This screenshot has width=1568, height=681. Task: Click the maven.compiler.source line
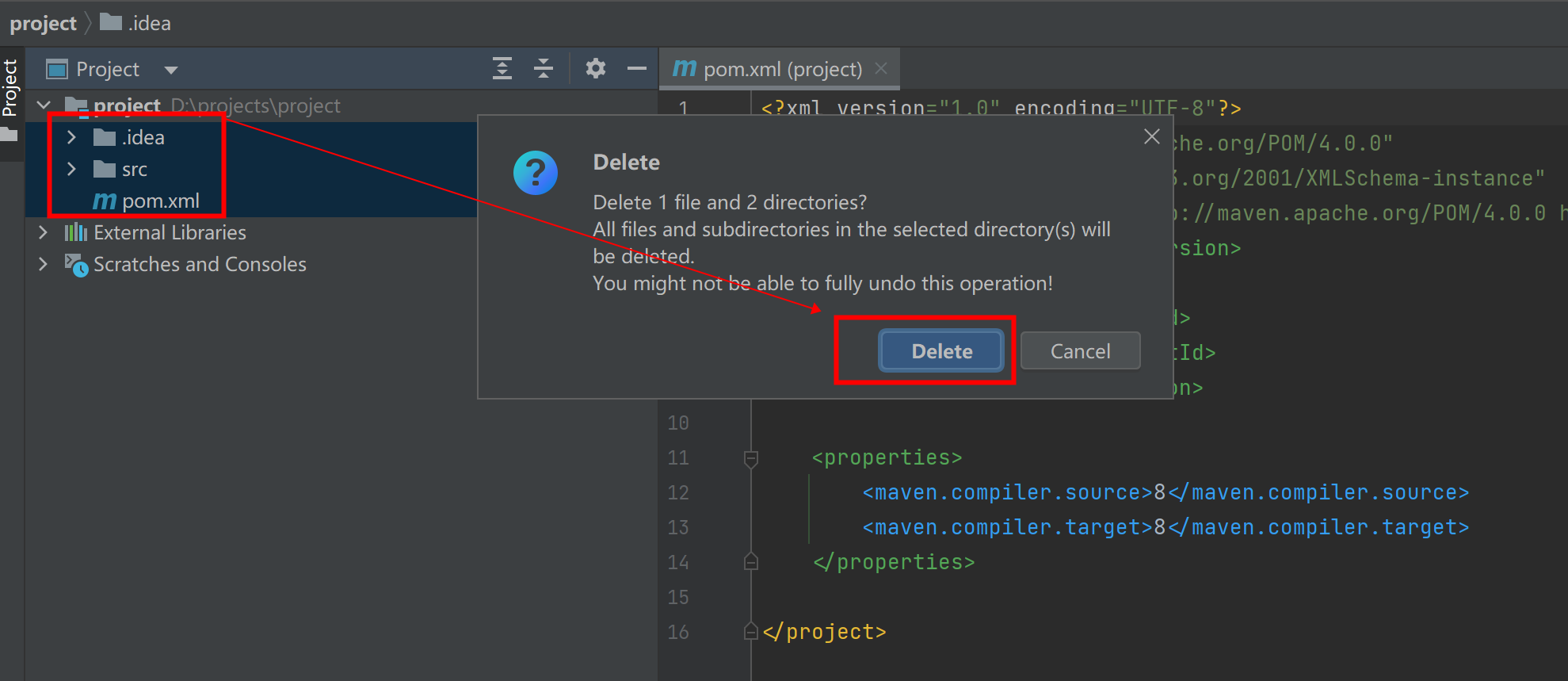click(x=1166, y=492)
